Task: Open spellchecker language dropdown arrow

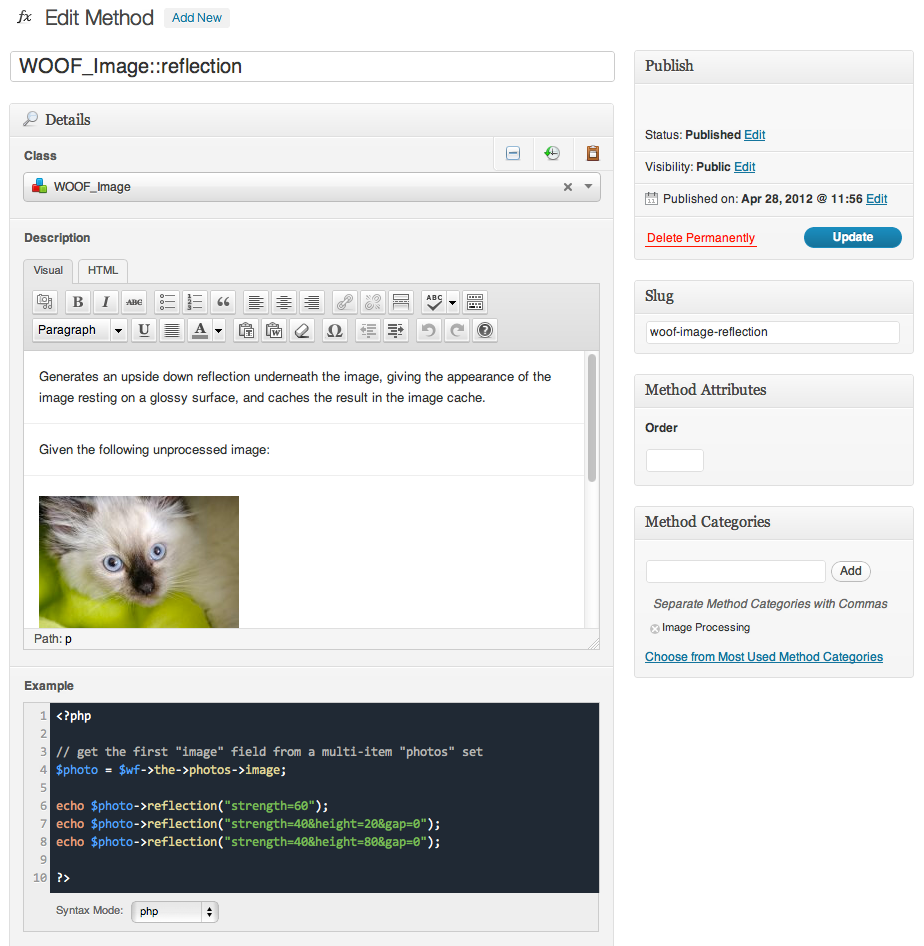Action: point(452,302)
